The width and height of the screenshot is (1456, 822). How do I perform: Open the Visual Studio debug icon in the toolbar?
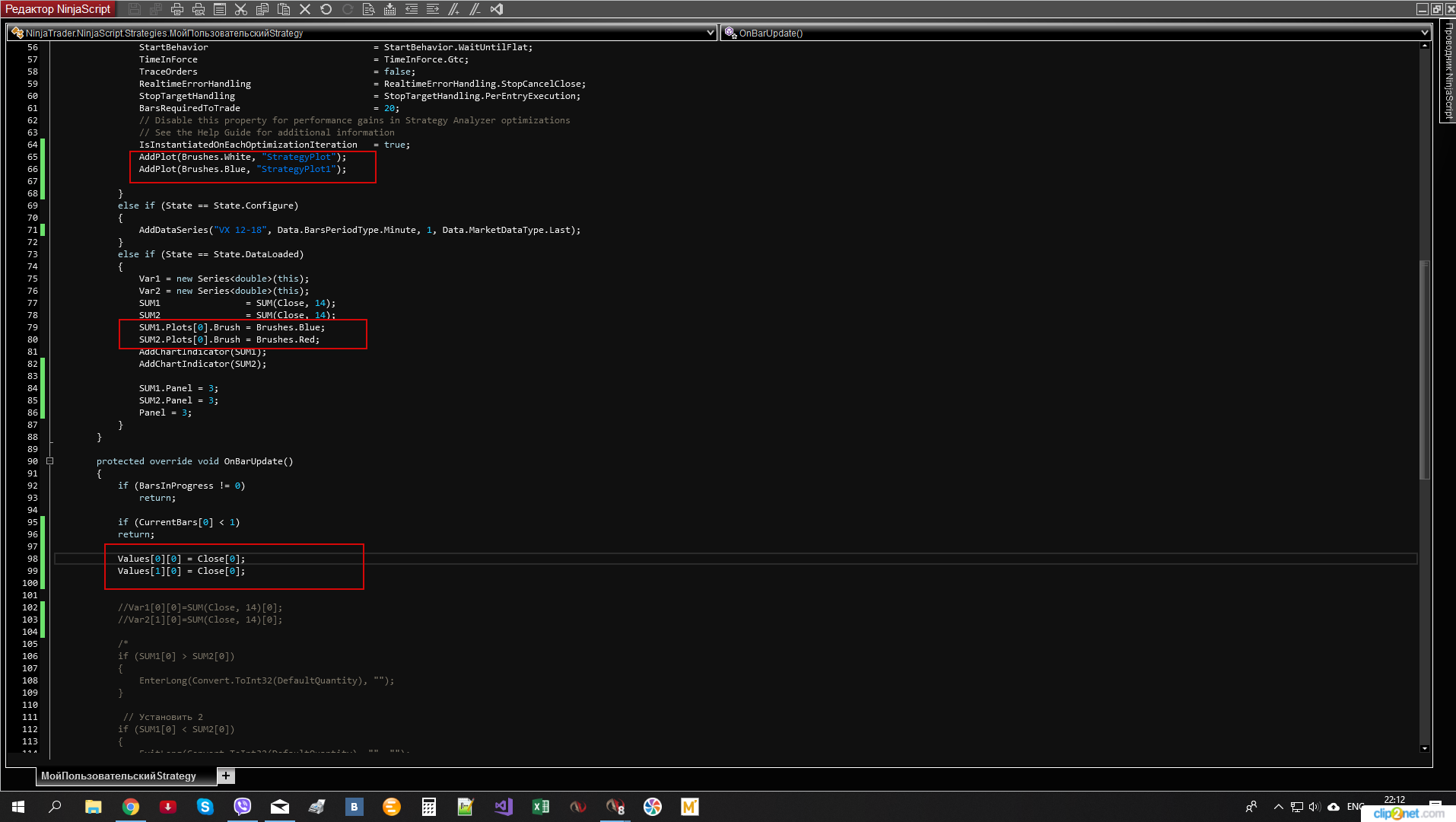(x=497, y=9)
